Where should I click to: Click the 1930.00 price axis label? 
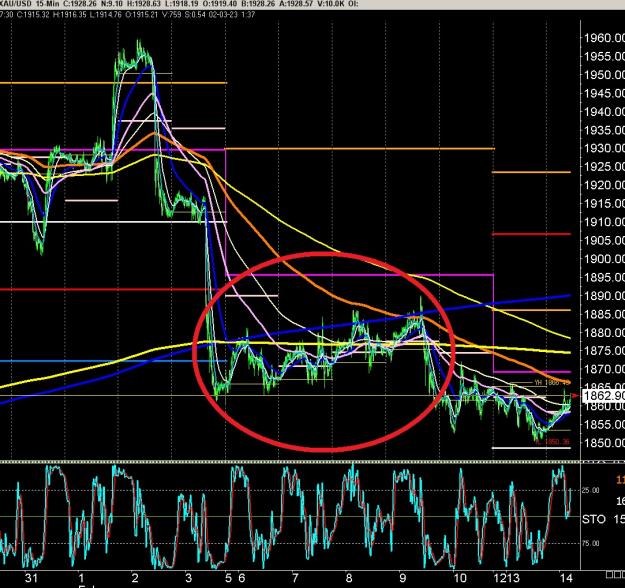[x=604, y=148]
